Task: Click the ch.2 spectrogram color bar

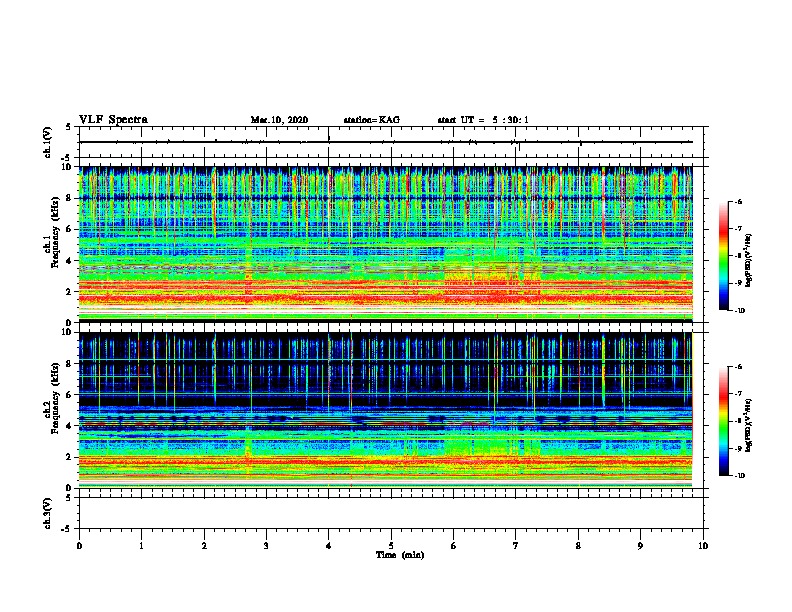Action: tap(724, 421)
